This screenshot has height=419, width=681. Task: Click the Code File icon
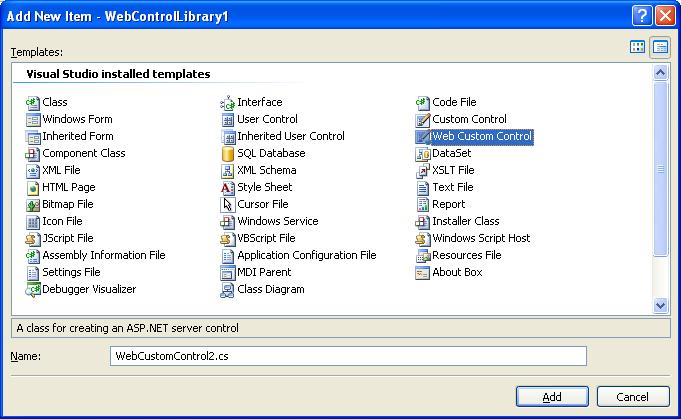(x=423, y=103)
